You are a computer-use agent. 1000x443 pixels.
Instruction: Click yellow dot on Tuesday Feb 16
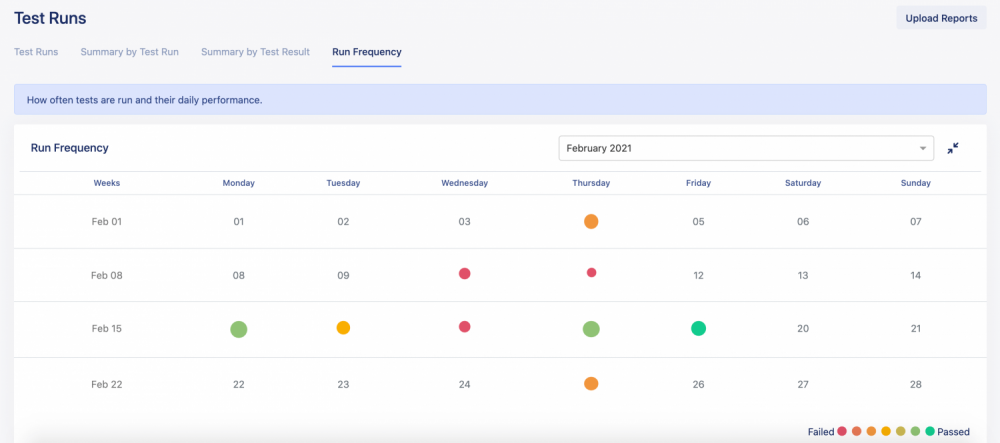pos(343,328)
